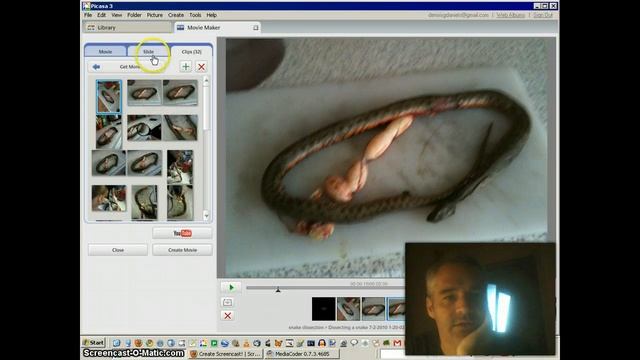Viewport: 640px width, 360px height.
Task: Select the third clip thumbnail in the top row
Action: click(180, 93)
